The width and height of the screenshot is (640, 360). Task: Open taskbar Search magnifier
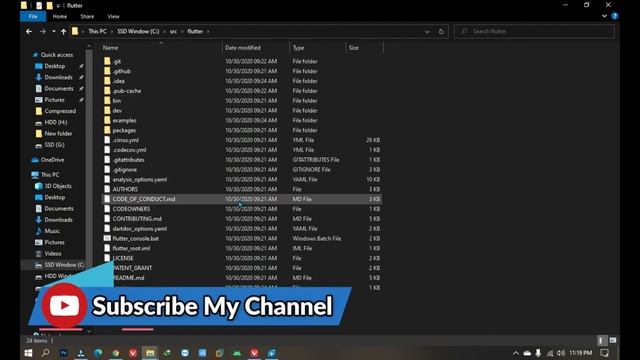[x=45, y=353]
